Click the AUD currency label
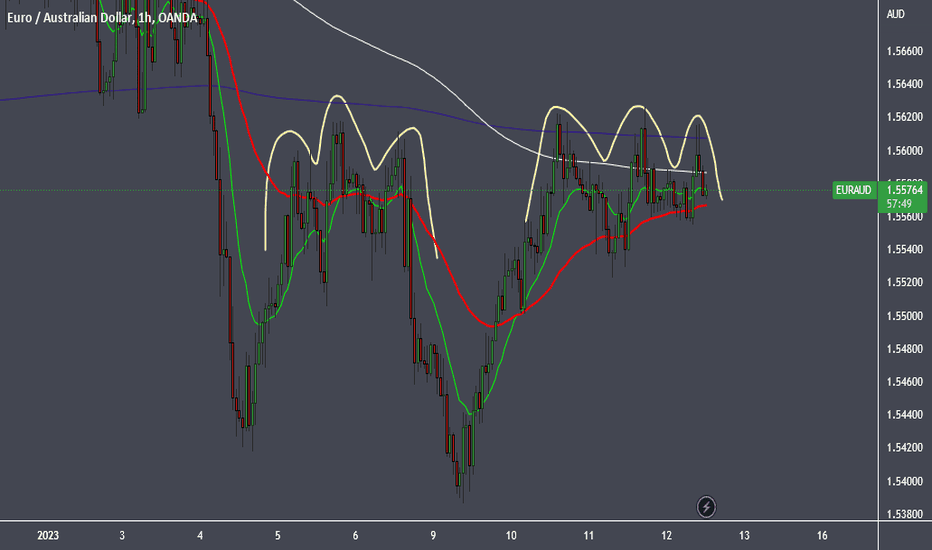 [x=895, y=14]
